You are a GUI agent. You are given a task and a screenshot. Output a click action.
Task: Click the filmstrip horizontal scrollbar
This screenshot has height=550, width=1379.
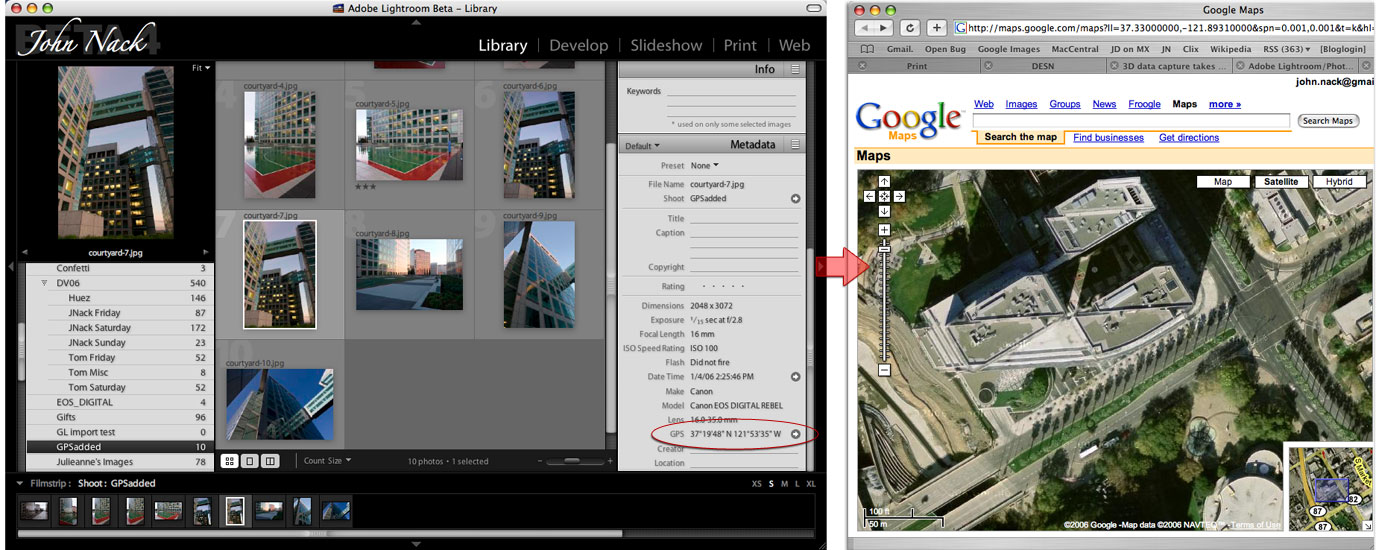[x=320, y=534]
